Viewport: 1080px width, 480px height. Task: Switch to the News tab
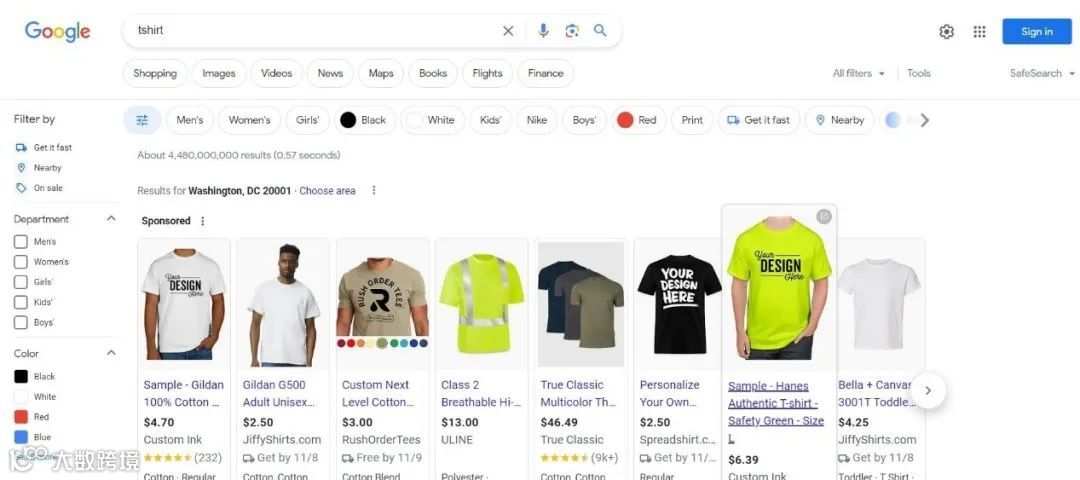(330, 73)
